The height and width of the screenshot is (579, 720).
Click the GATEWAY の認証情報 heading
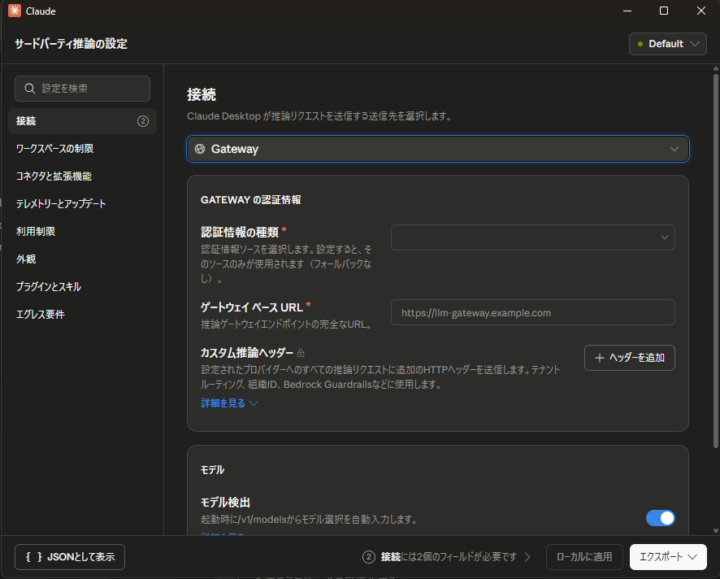(x=251, y=200)
